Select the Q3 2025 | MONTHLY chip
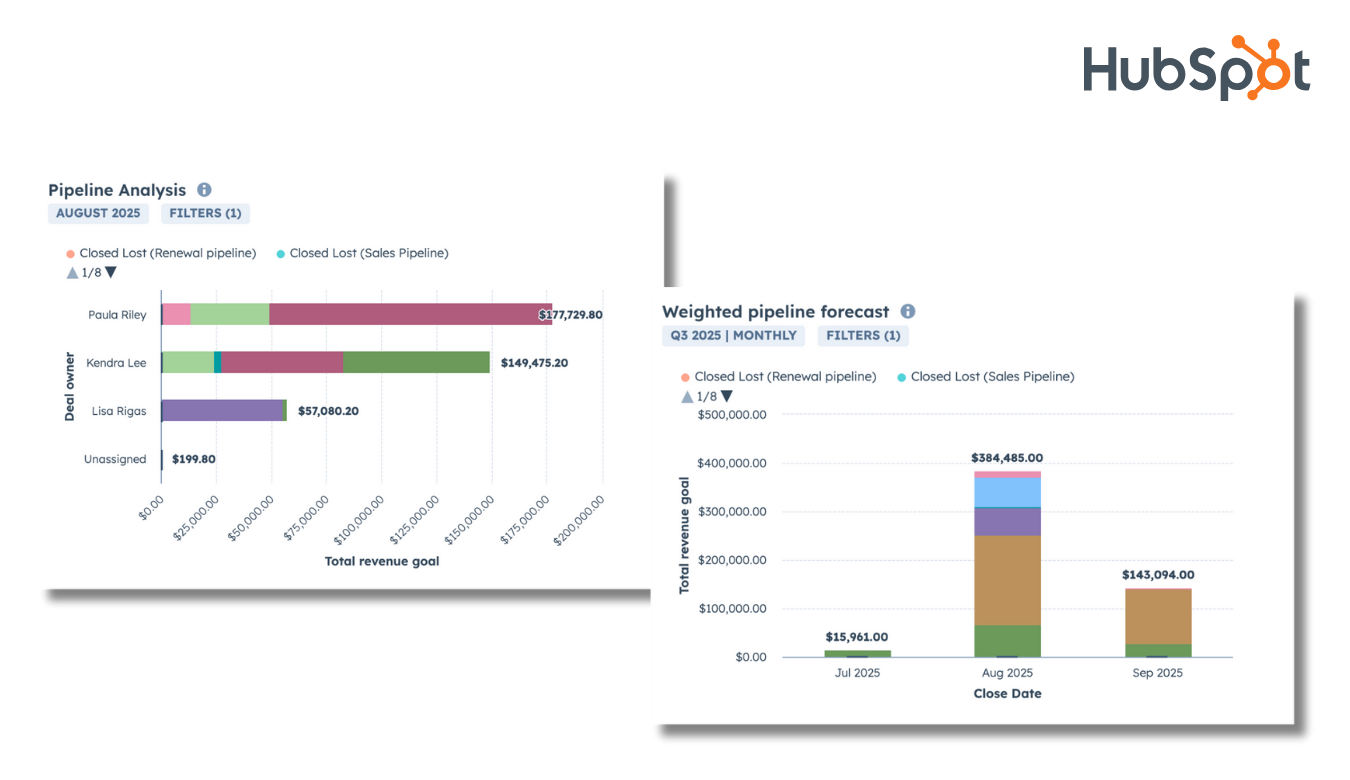The width and height of the screenshot is (1350, 780). (x=733, y=335)
